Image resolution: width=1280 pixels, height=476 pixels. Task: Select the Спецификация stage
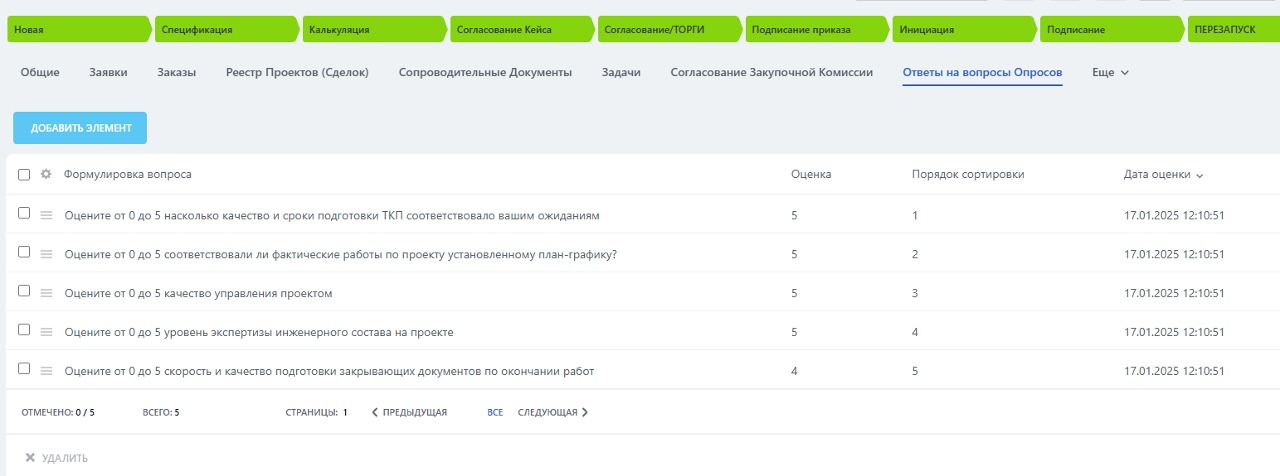point(228,30)
